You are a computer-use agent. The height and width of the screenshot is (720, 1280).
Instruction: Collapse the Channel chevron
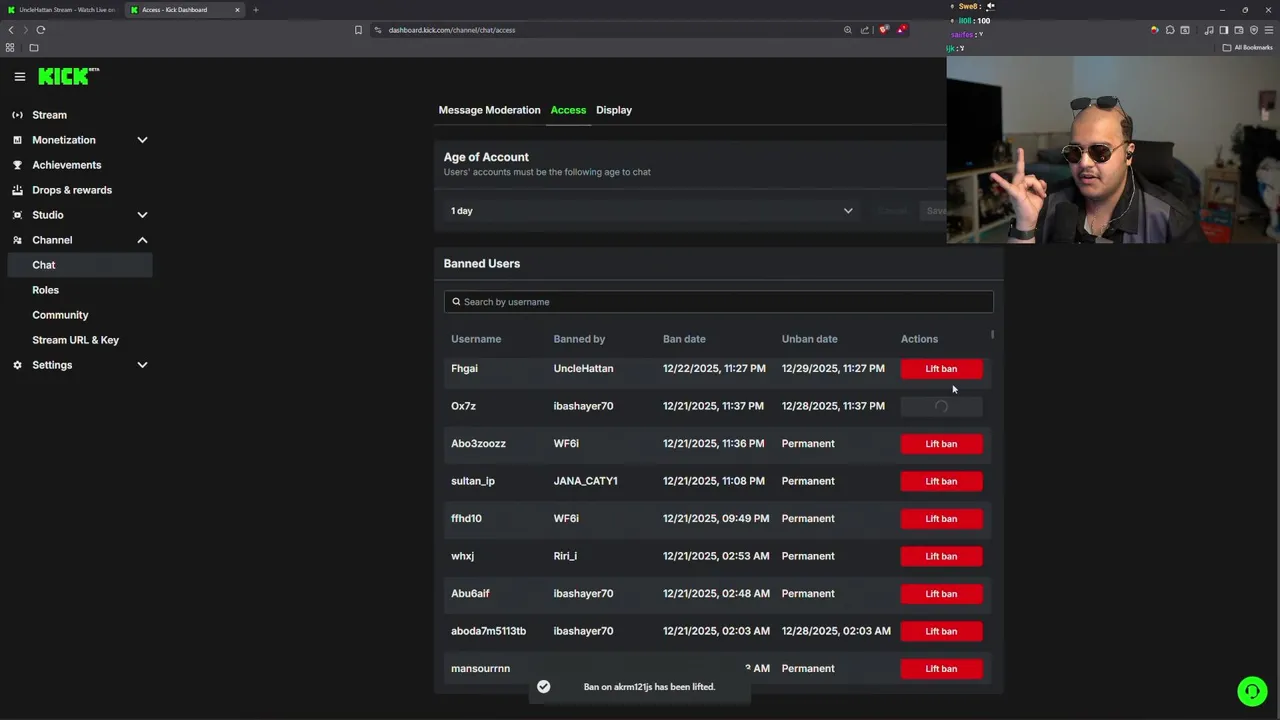(x=142, y=240)
